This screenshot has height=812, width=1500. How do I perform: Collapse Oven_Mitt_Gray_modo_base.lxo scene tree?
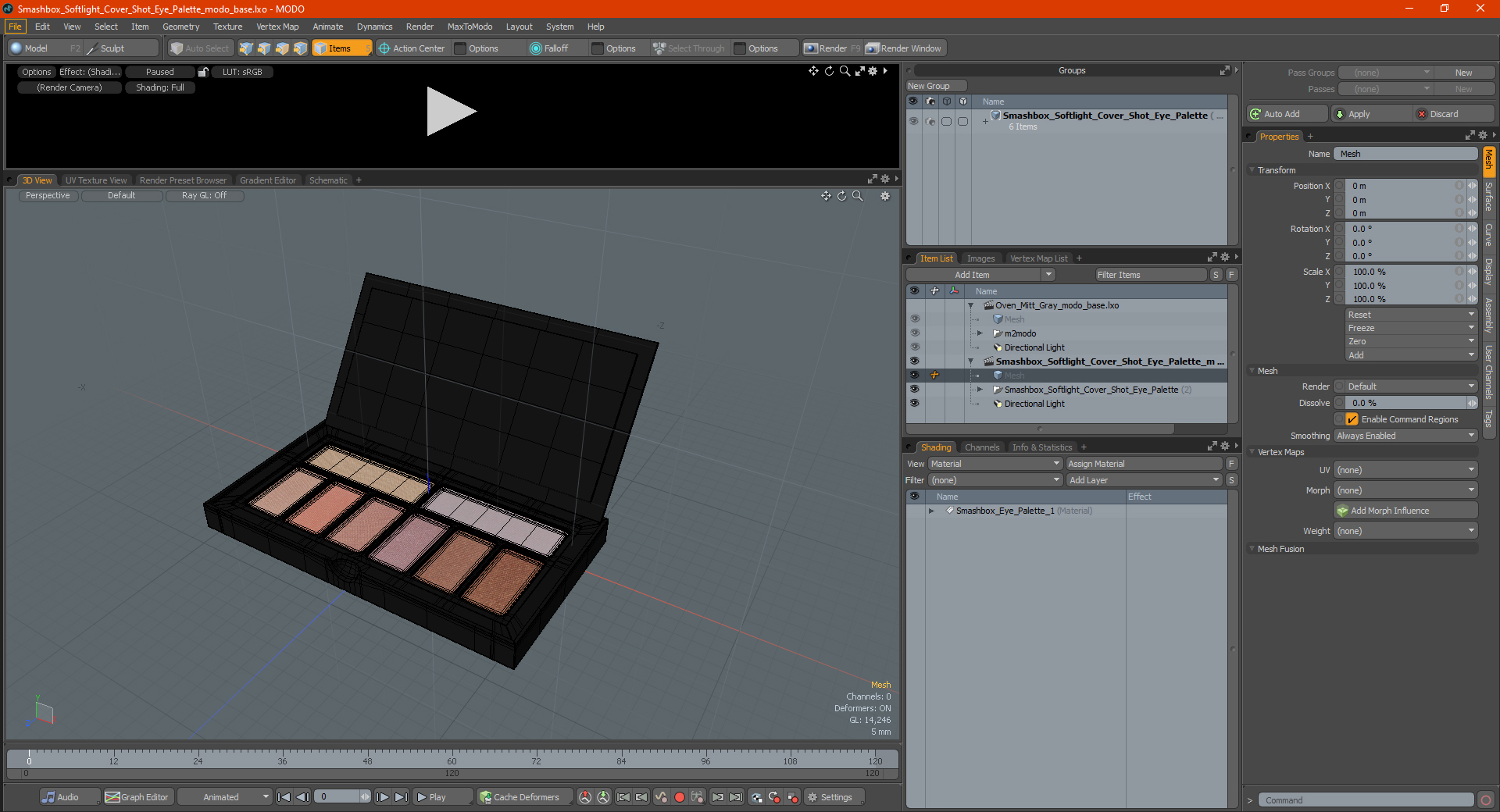(x=971, y=305)
